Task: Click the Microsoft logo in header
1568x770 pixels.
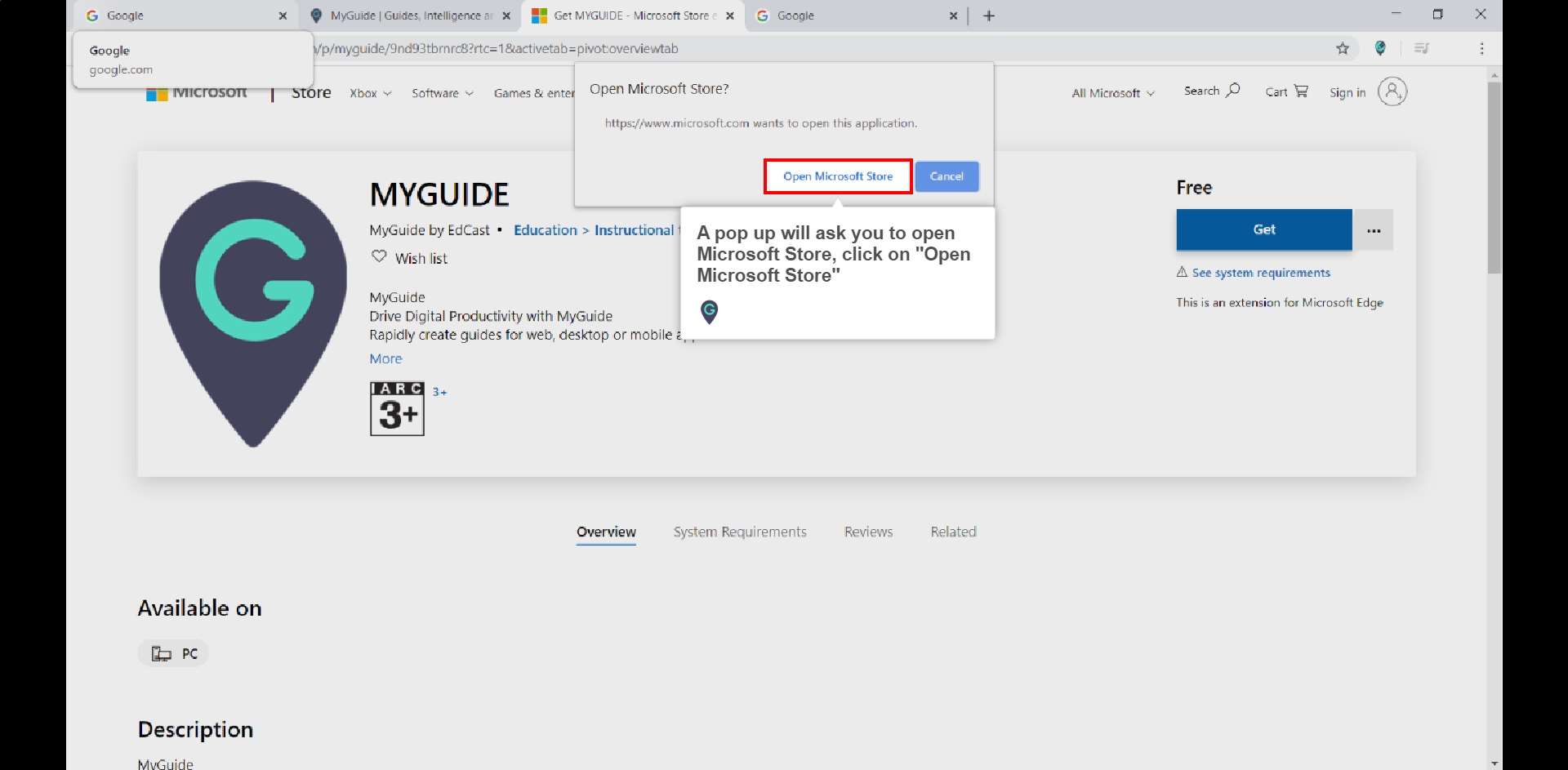Action: [196, 93]
